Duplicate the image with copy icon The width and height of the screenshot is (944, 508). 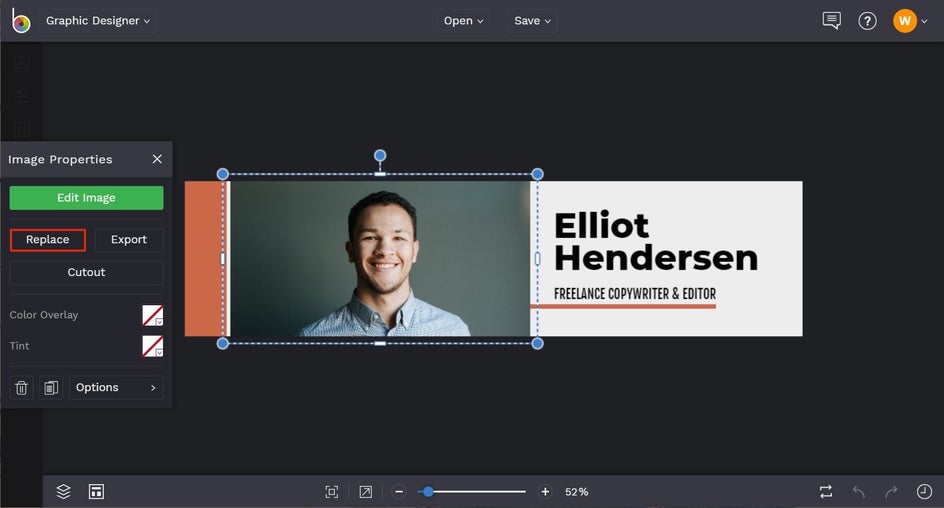tap(51, 388)
